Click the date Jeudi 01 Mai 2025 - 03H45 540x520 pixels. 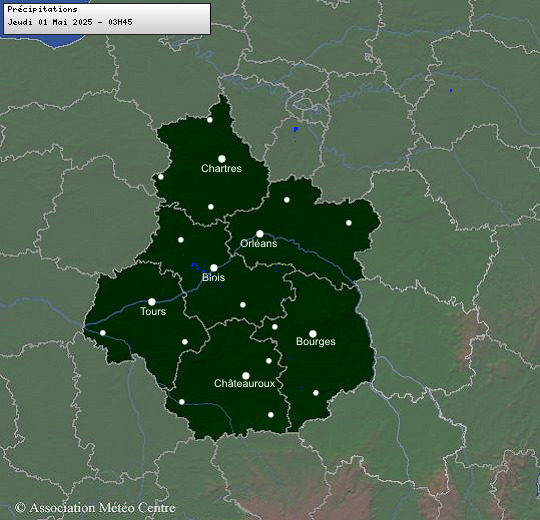tap(70, 22)
